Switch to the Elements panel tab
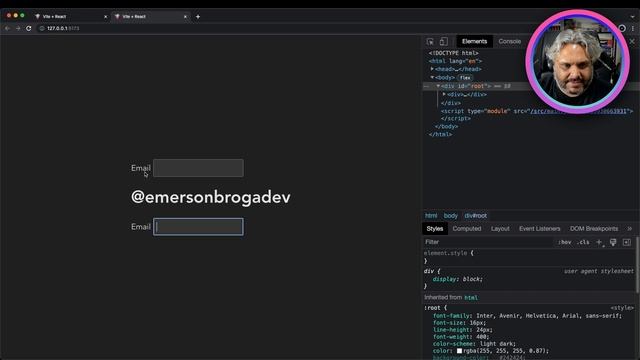640x360 pixels. point(474,41)
